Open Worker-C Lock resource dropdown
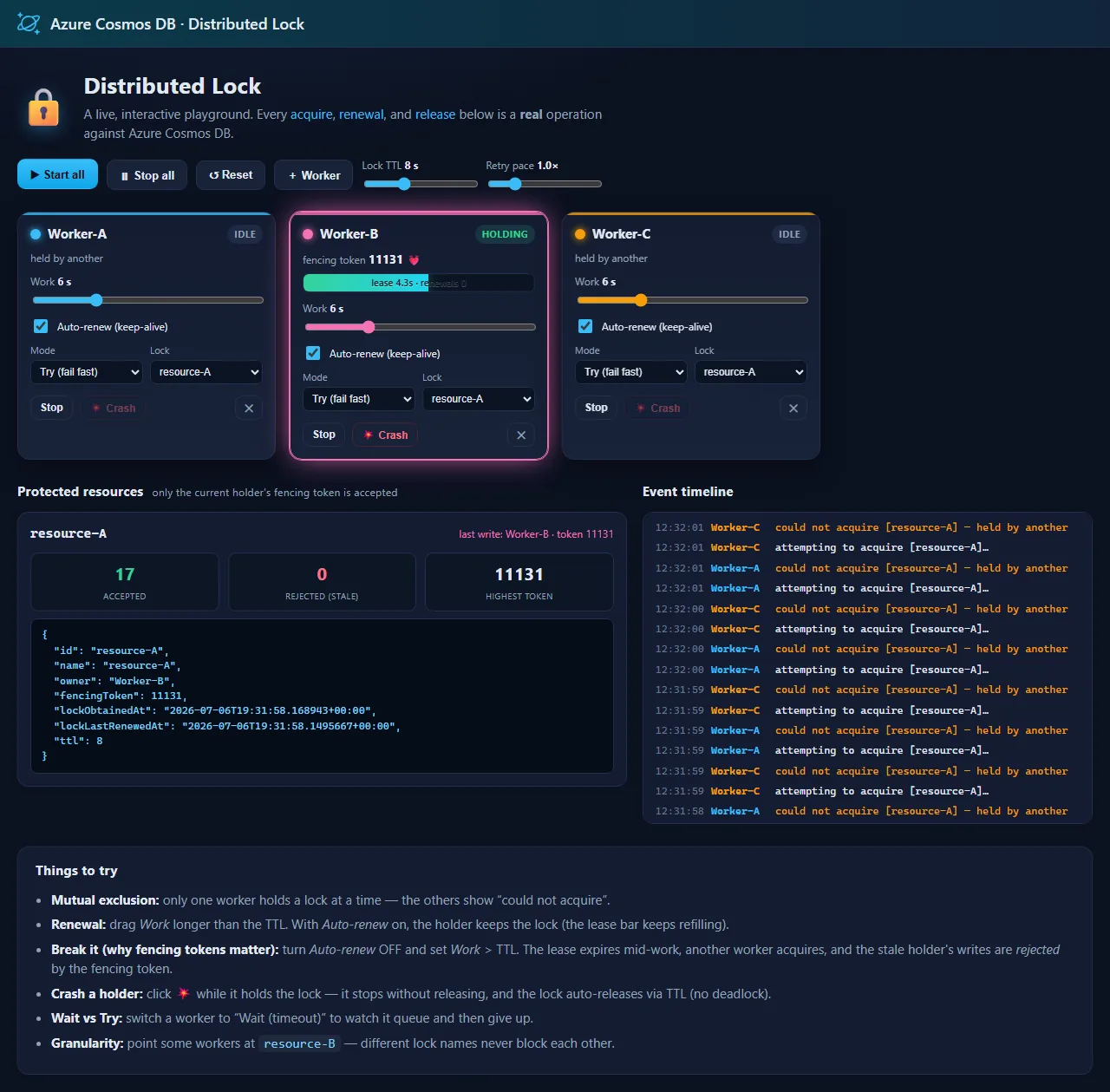Image resolution: width=1110 pixels, height=1092 pixels. pos(751,372)
